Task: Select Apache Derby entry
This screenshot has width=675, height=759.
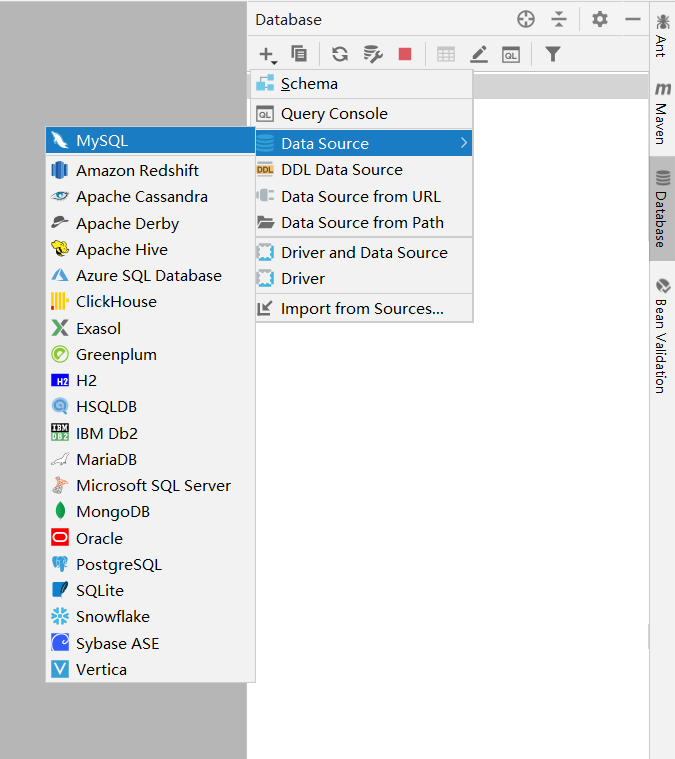Action: click(x=151, y=223)
